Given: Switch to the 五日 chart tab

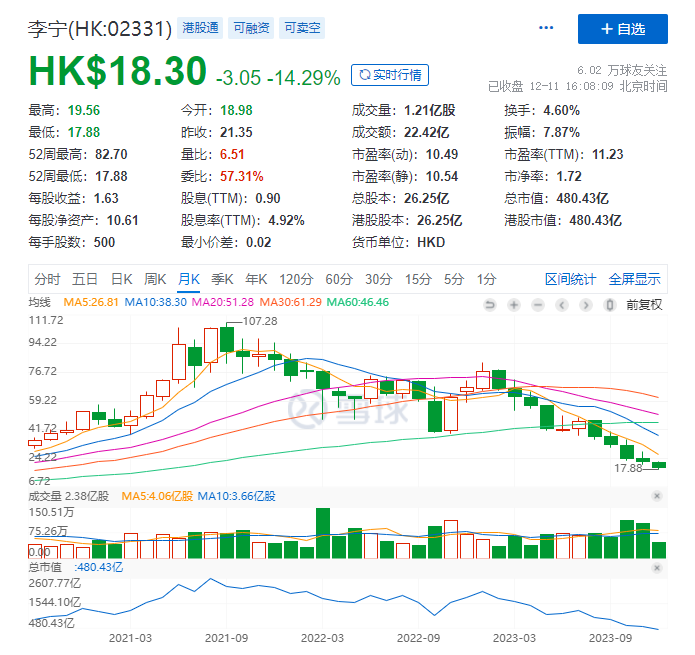Looking at the screenshot, I should click(85, 279).
